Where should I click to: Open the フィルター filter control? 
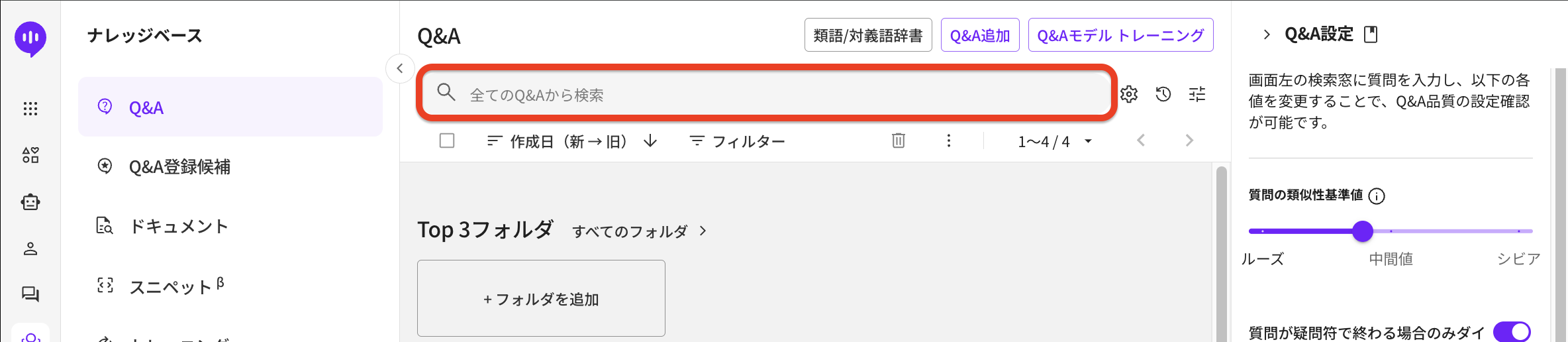(x=737, y=141)
